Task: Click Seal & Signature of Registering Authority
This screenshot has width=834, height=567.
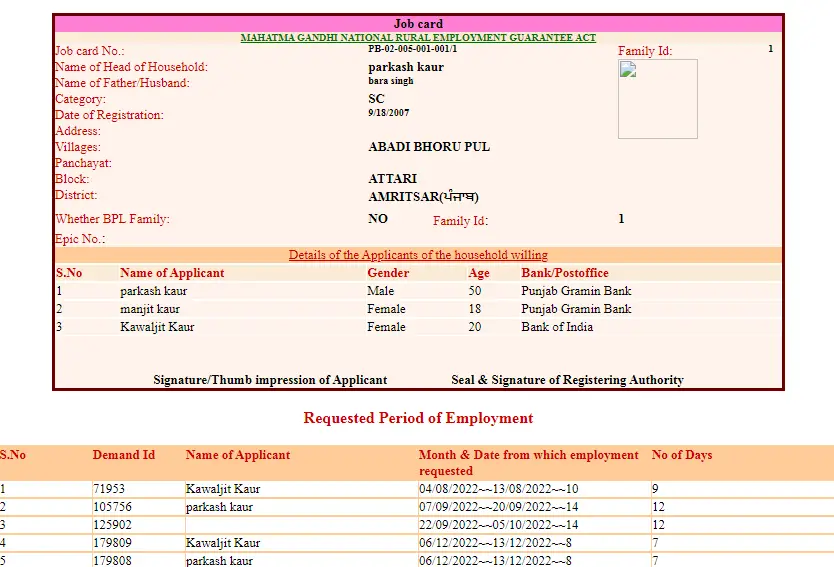Action: pos(567,380)
